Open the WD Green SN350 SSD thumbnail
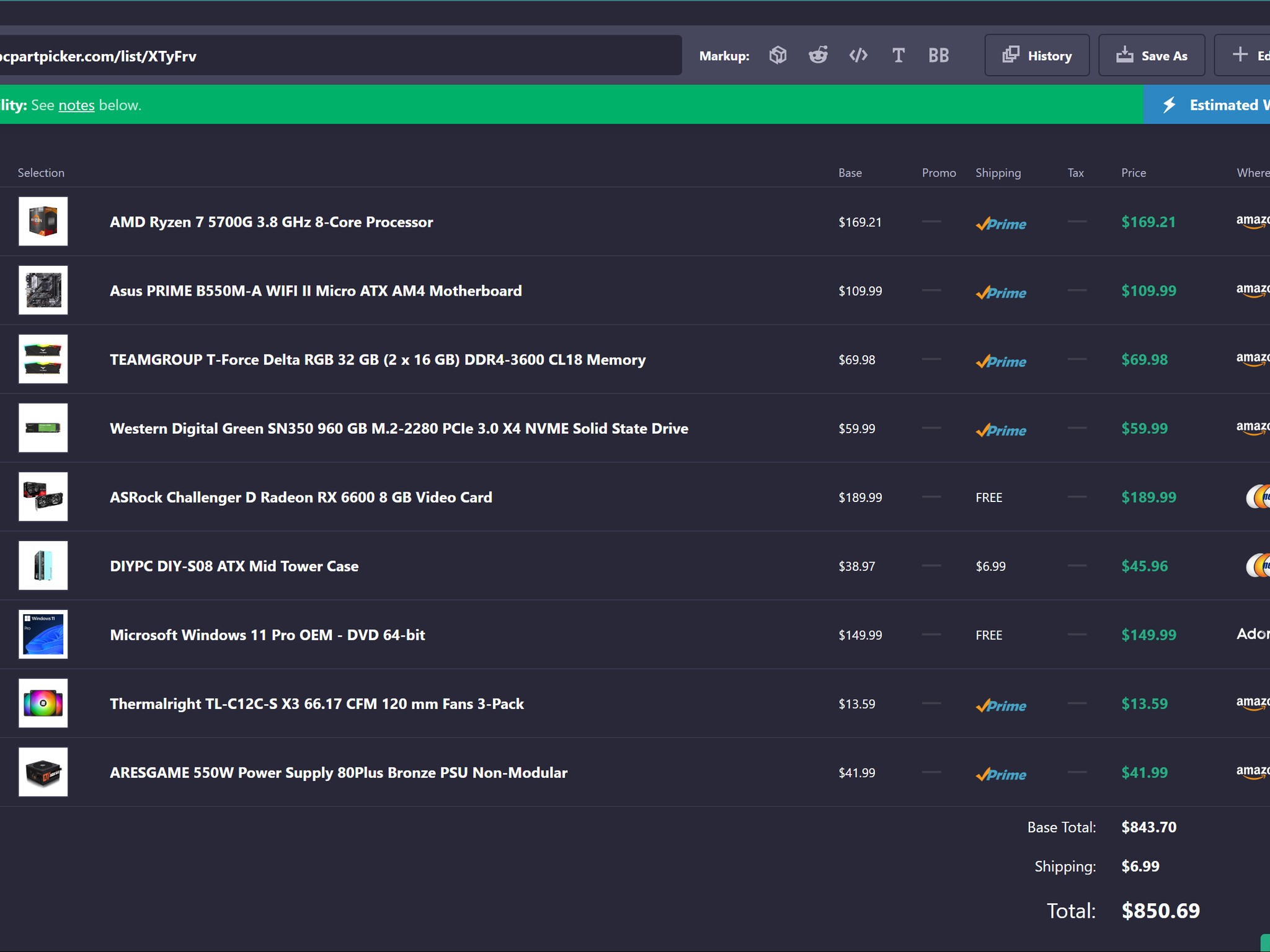 43,428
